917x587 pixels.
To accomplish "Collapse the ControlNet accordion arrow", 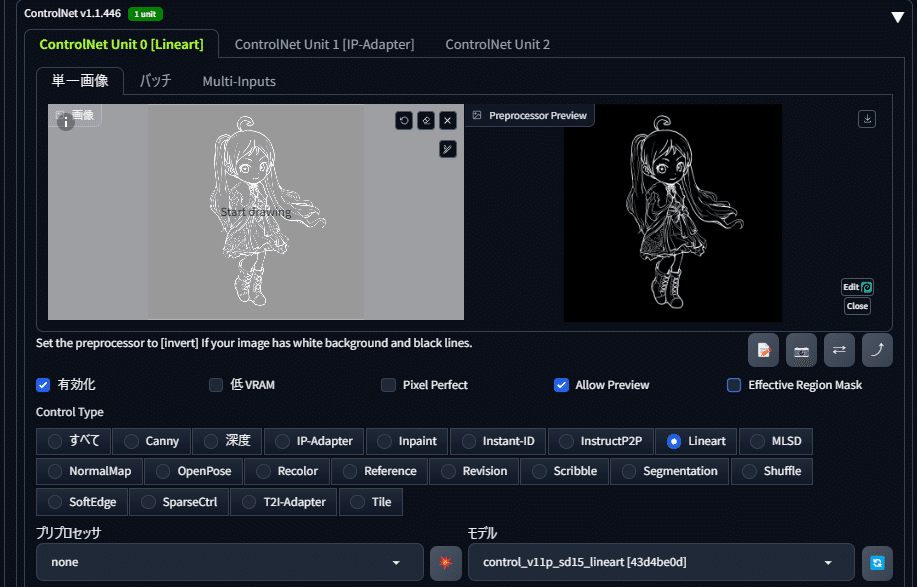I will click(x=897, y=17).
